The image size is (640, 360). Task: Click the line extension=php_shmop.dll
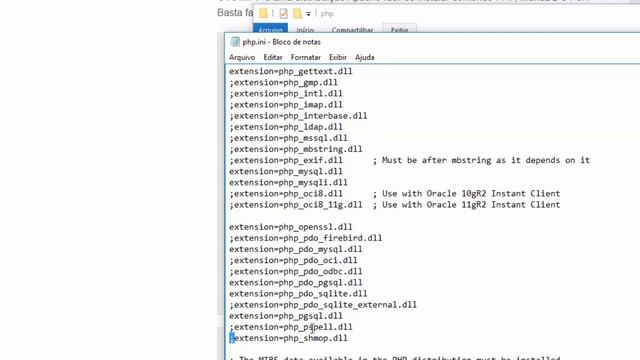[291, 338]
